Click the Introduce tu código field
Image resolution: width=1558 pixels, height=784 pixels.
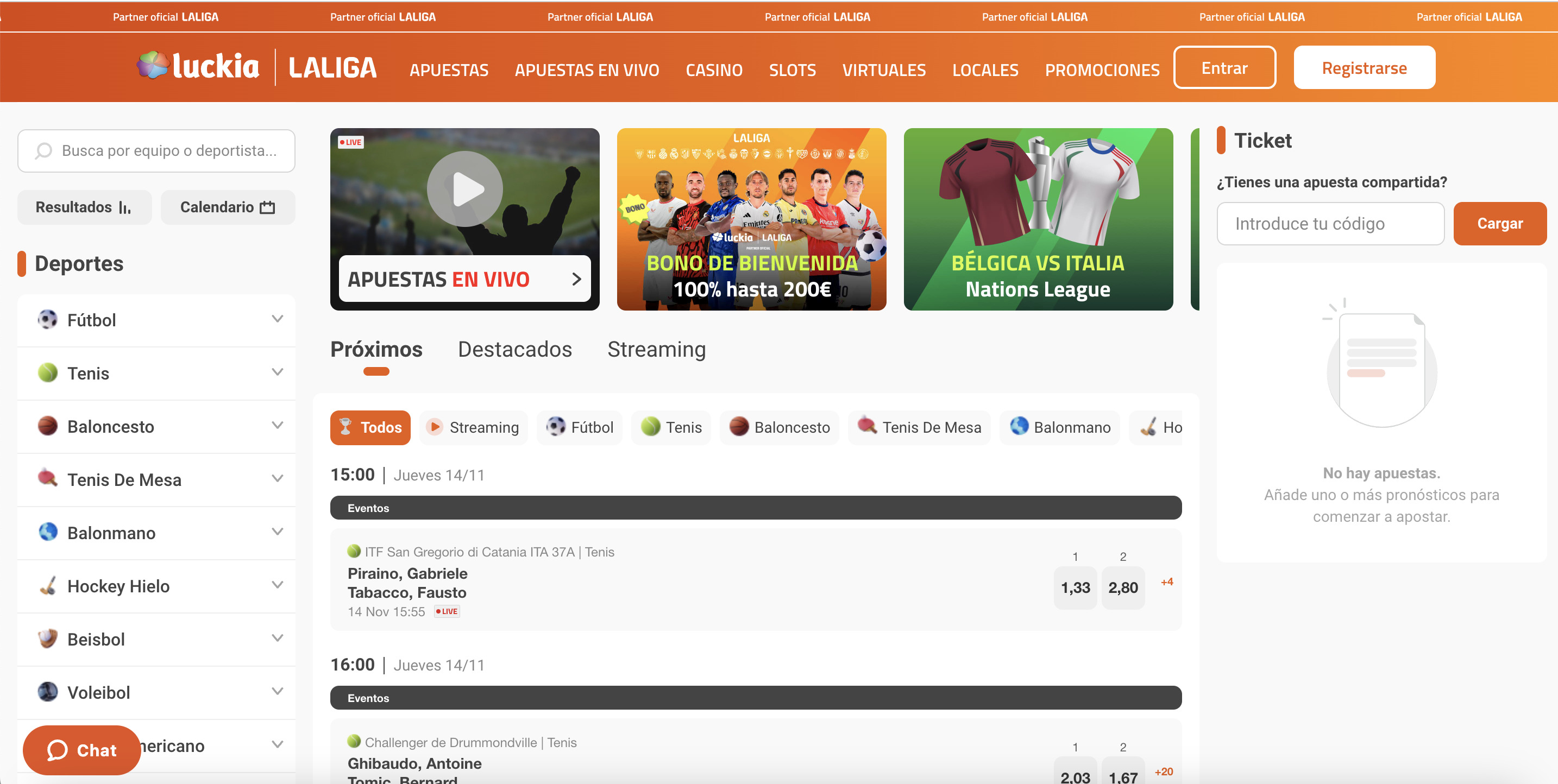1330,224
